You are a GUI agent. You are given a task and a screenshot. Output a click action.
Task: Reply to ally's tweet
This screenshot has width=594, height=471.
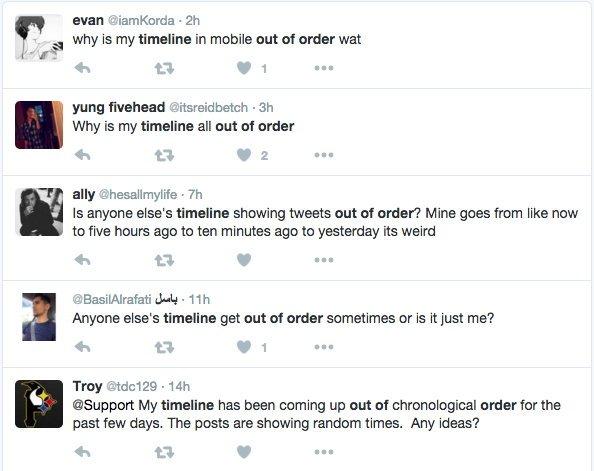[82, 260]
